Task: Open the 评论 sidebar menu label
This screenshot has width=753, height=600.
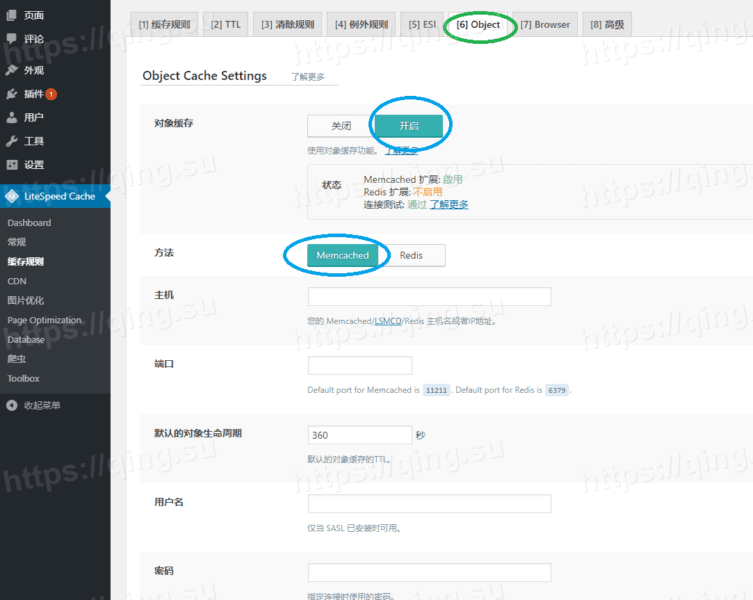Action: [x=34, y=39]
